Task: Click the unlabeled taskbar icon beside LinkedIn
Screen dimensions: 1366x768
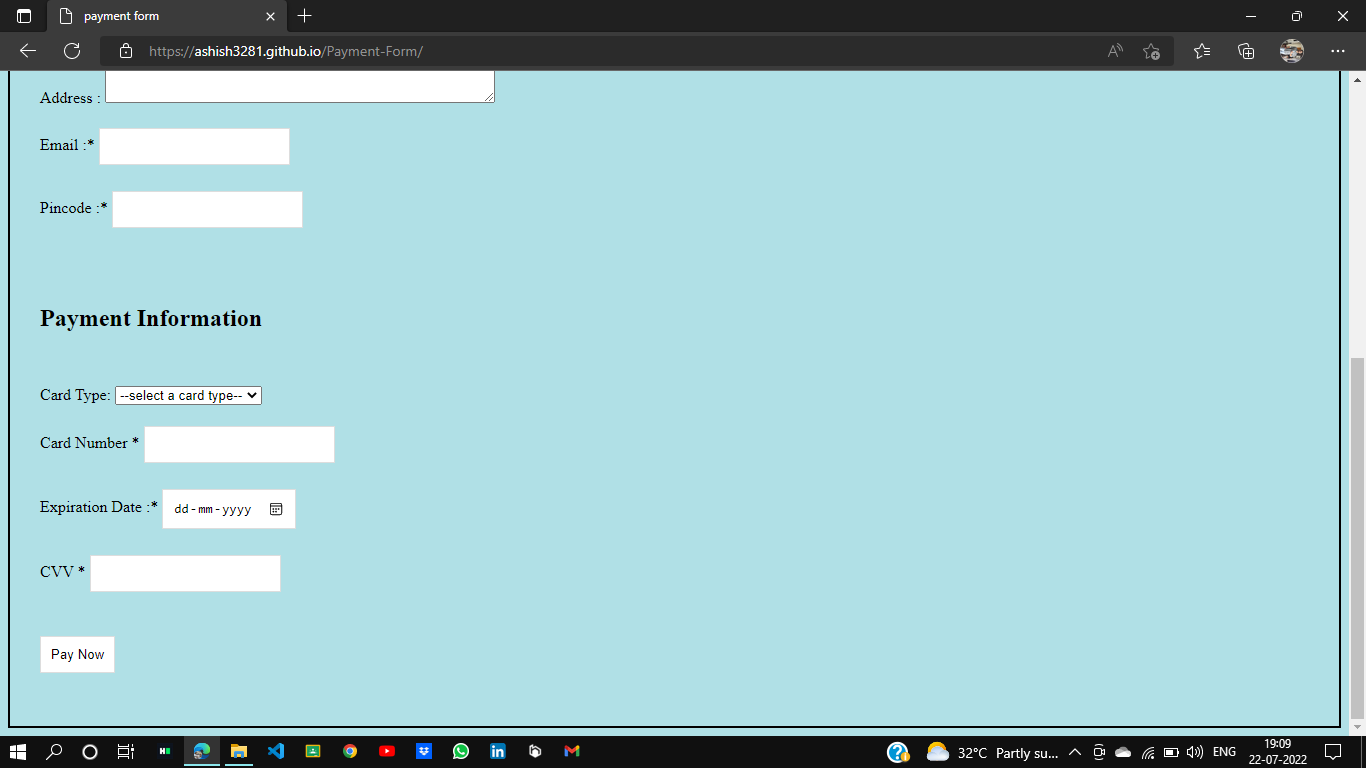Action: click(535, 751)
